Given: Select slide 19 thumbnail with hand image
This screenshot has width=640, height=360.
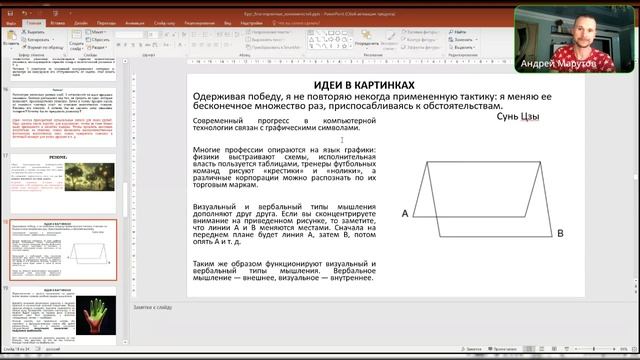Looking at the screenshot, I should point(63,316).
